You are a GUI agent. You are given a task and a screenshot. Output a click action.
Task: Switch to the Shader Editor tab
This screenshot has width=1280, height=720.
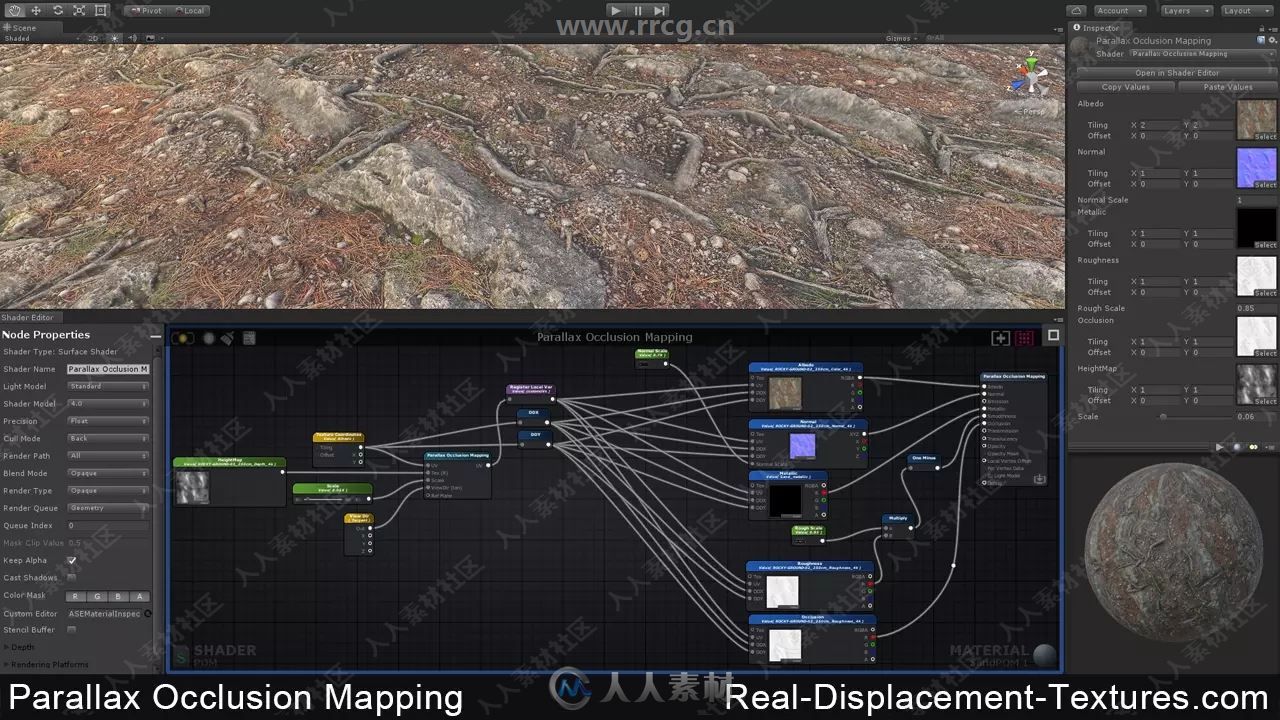[29, 317]
